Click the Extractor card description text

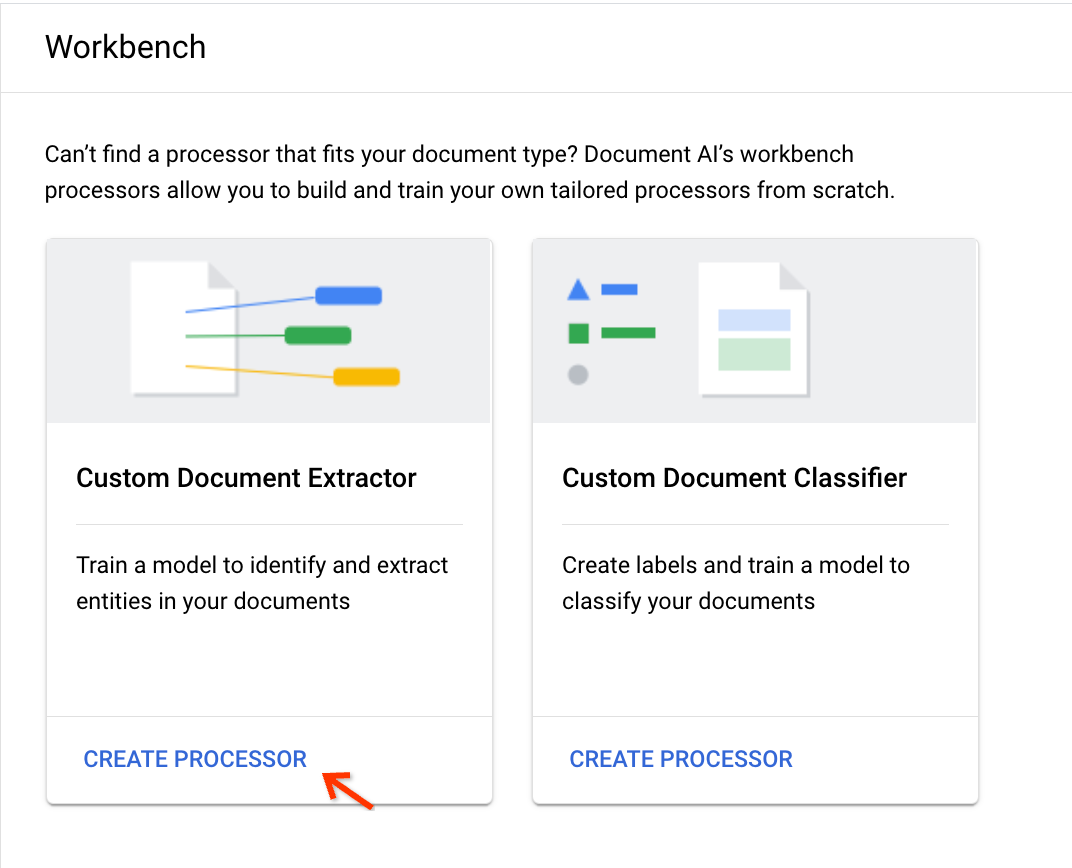click(x=262, y=583)
